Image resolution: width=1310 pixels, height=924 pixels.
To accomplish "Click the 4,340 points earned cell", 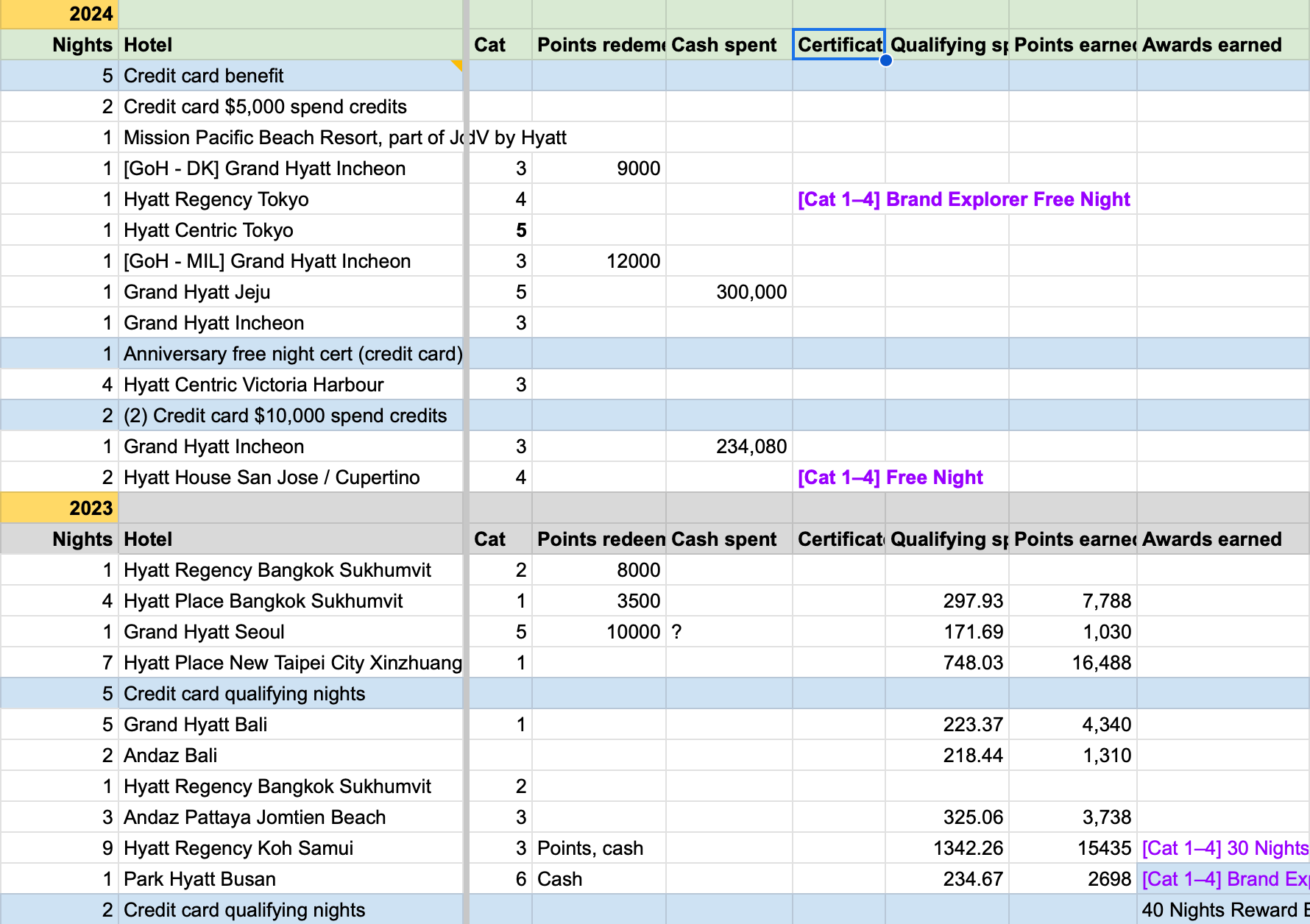I will (x=1072, y=725).
